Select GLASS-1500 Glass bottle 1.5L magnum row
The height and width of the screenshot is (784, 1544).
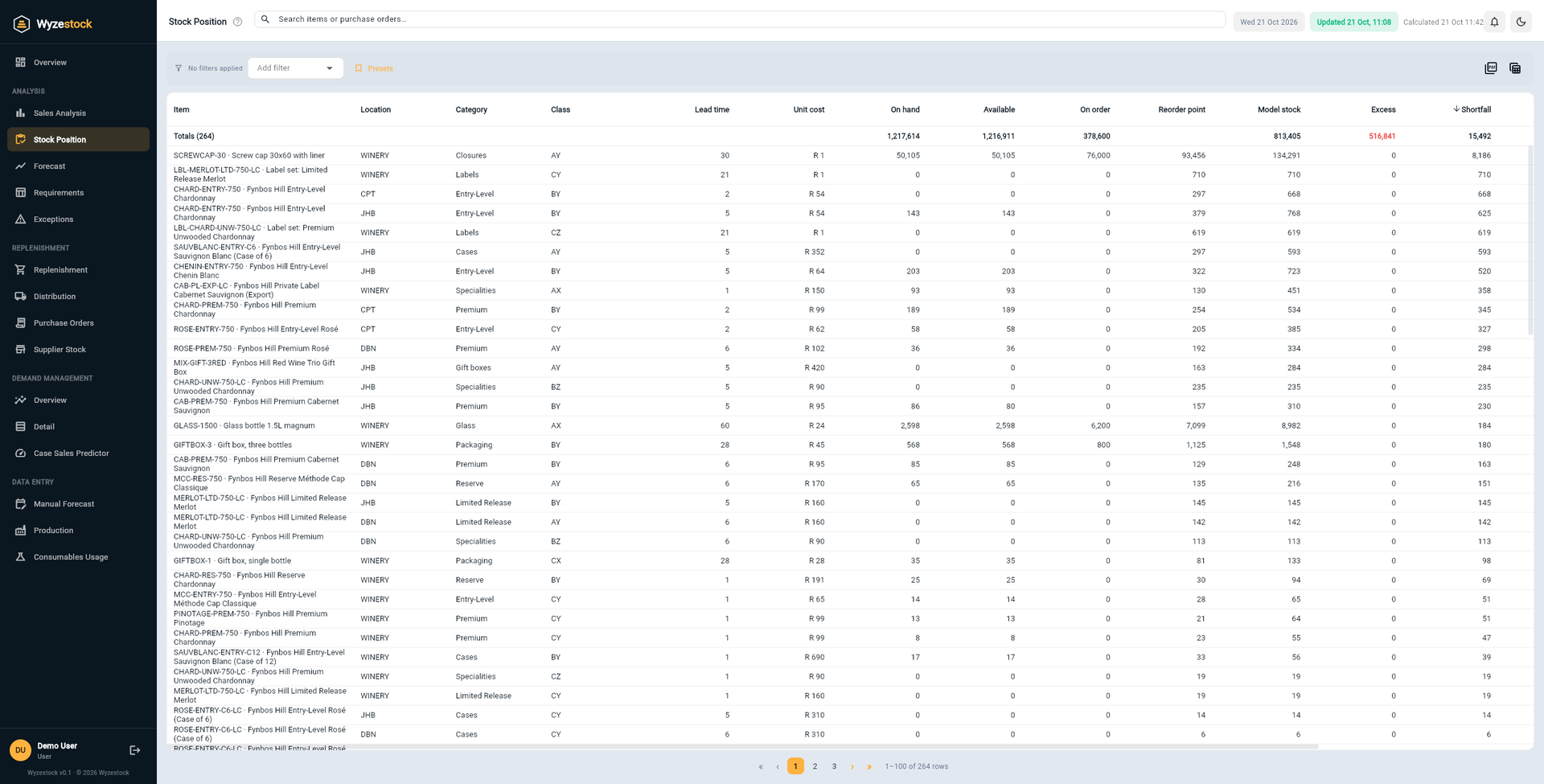(848, 425)
